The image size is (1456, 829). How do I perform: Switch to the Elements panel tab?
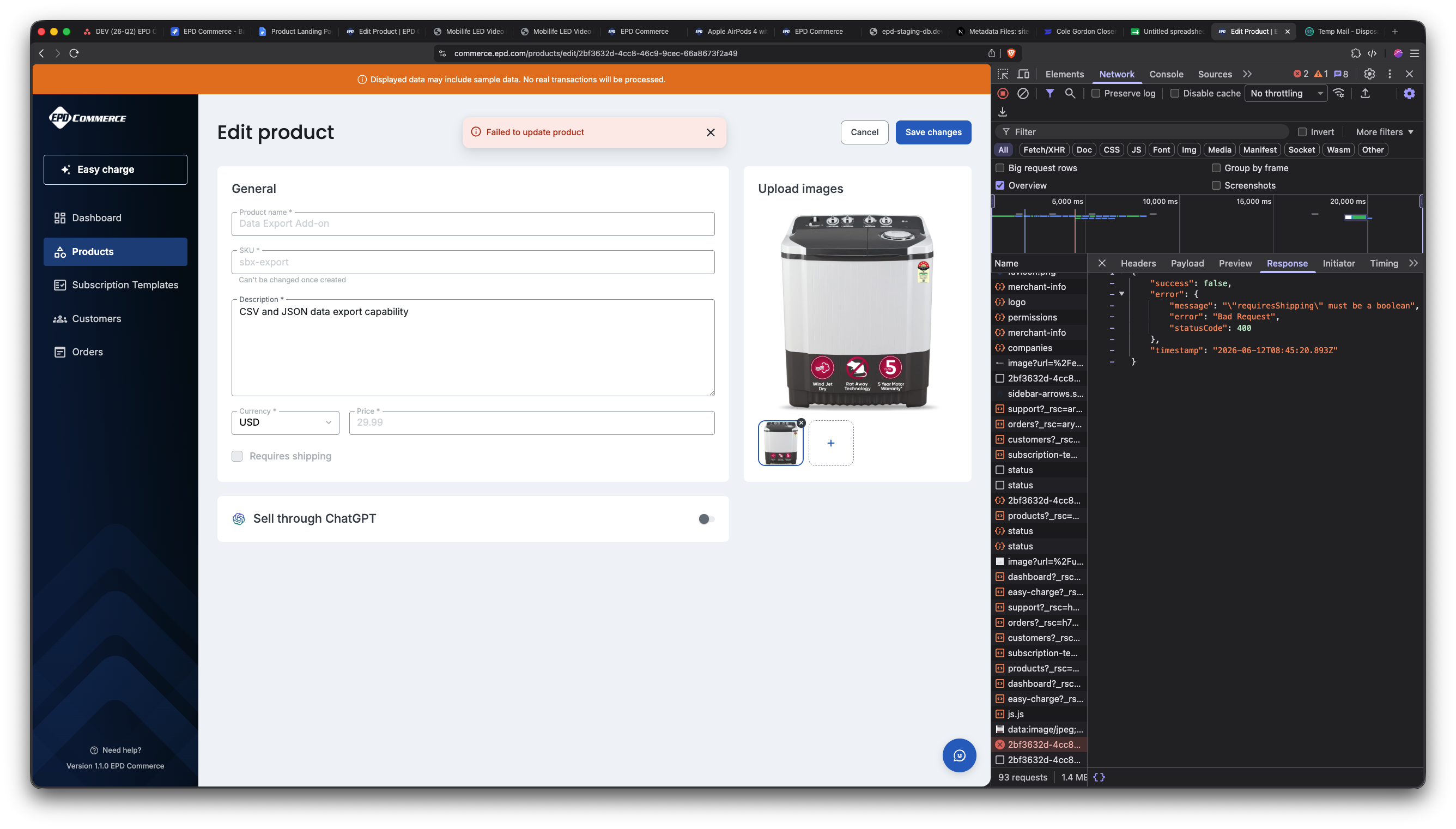pyautogui.click(x=1064, y=74)
